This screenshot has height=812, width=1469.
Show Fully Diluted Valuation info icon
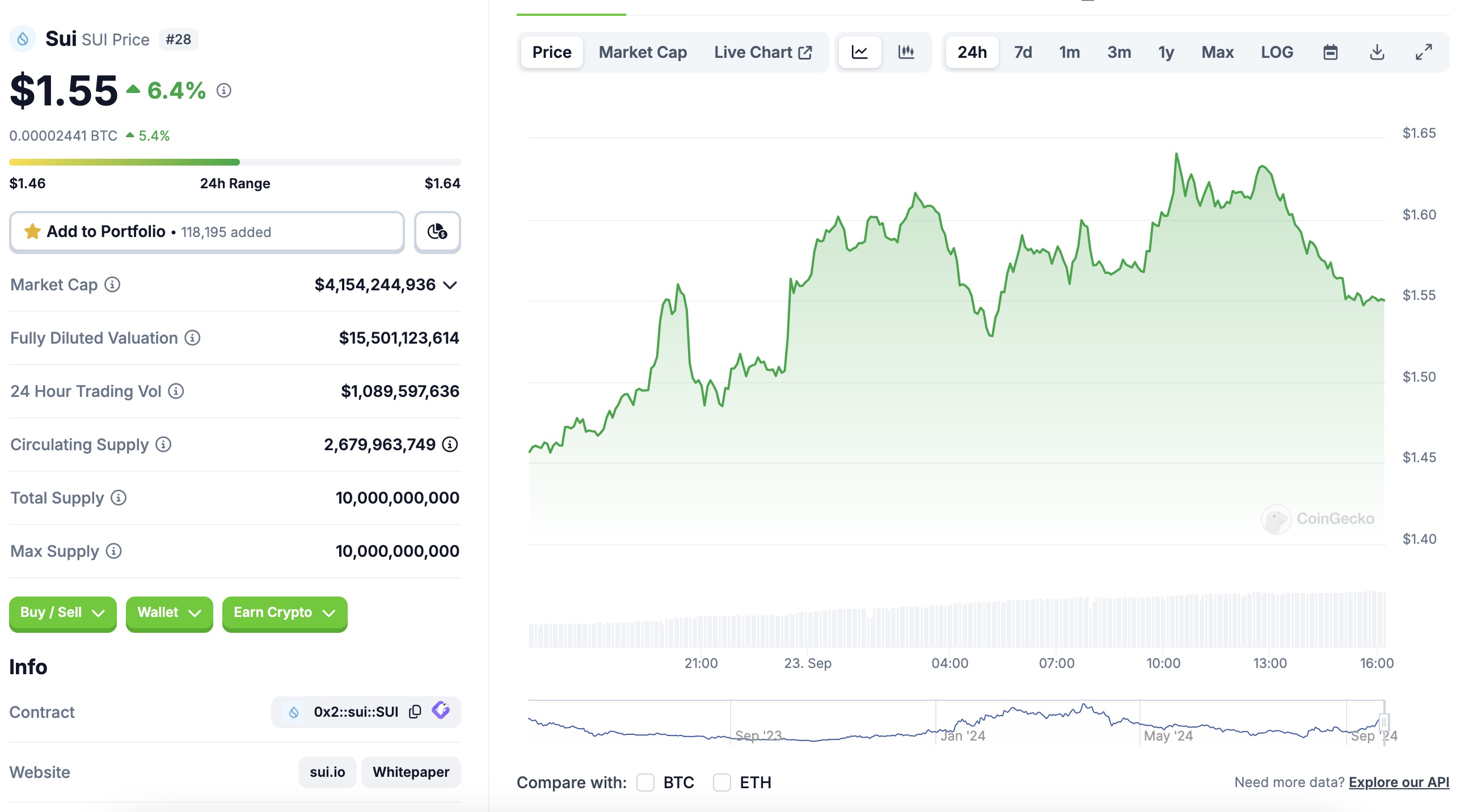click(x=192, y=338)
